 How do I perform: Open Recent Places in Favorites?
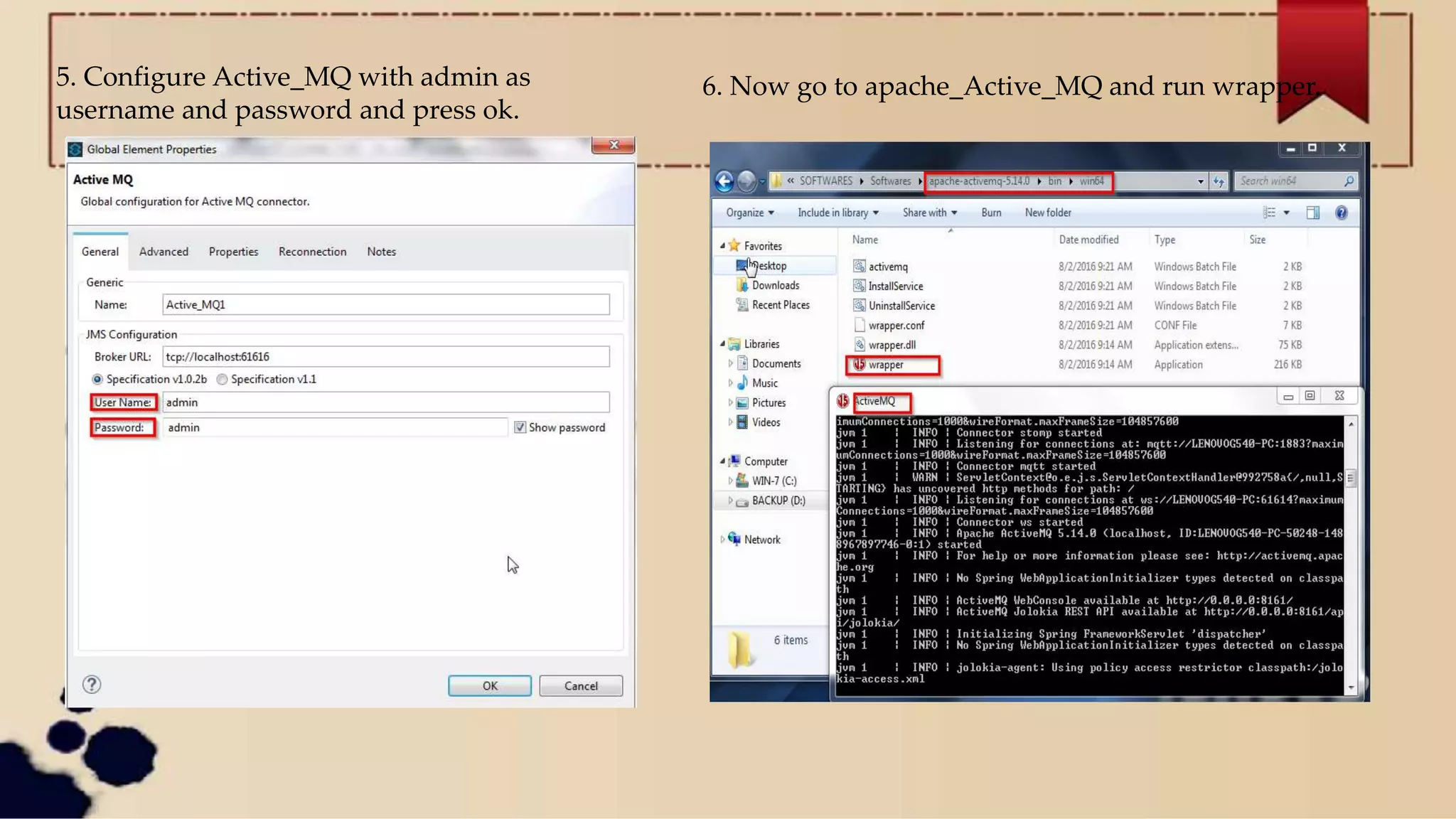(781, 305)
